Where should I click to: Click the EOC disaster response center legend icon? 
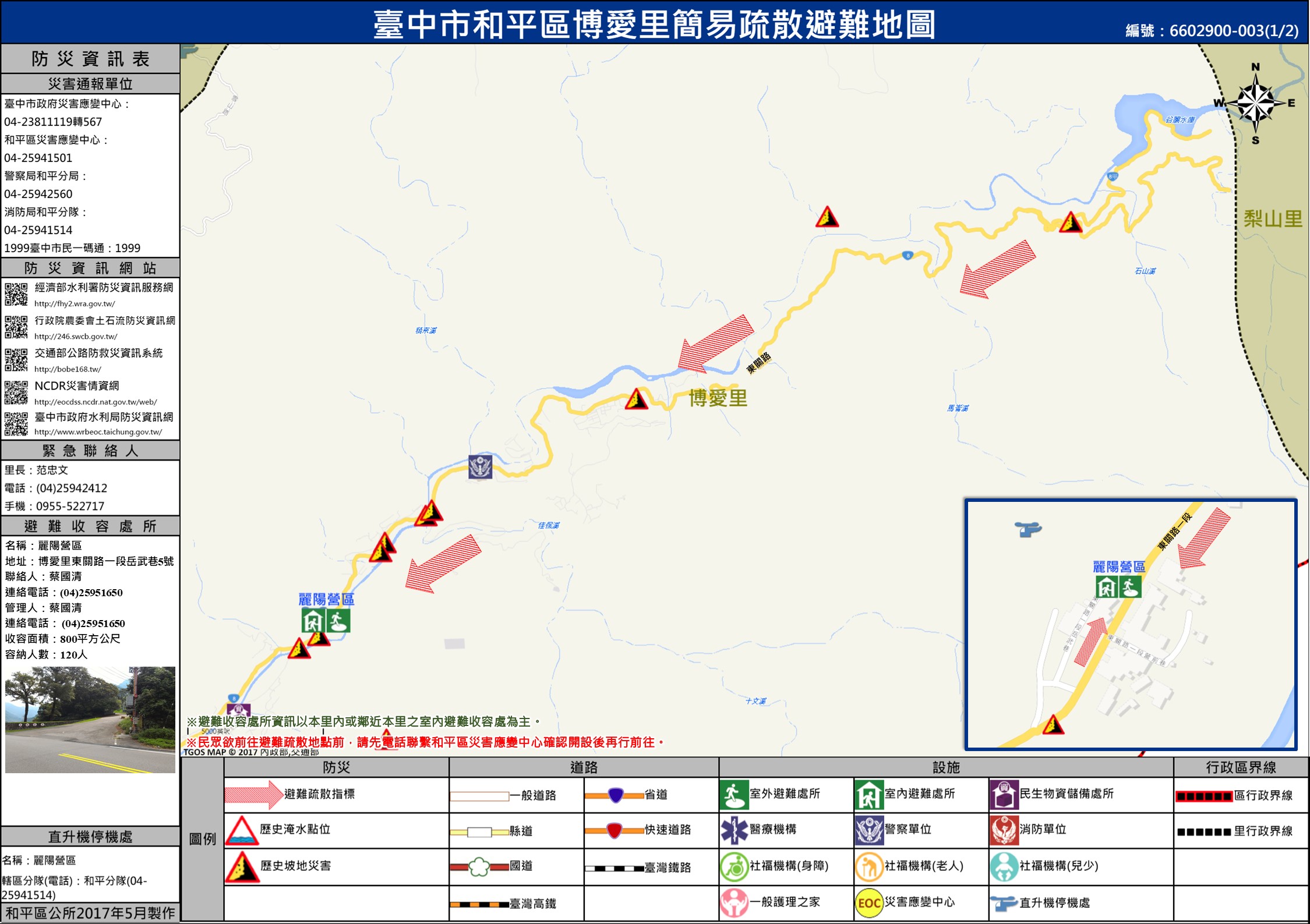tap(868, 903)
